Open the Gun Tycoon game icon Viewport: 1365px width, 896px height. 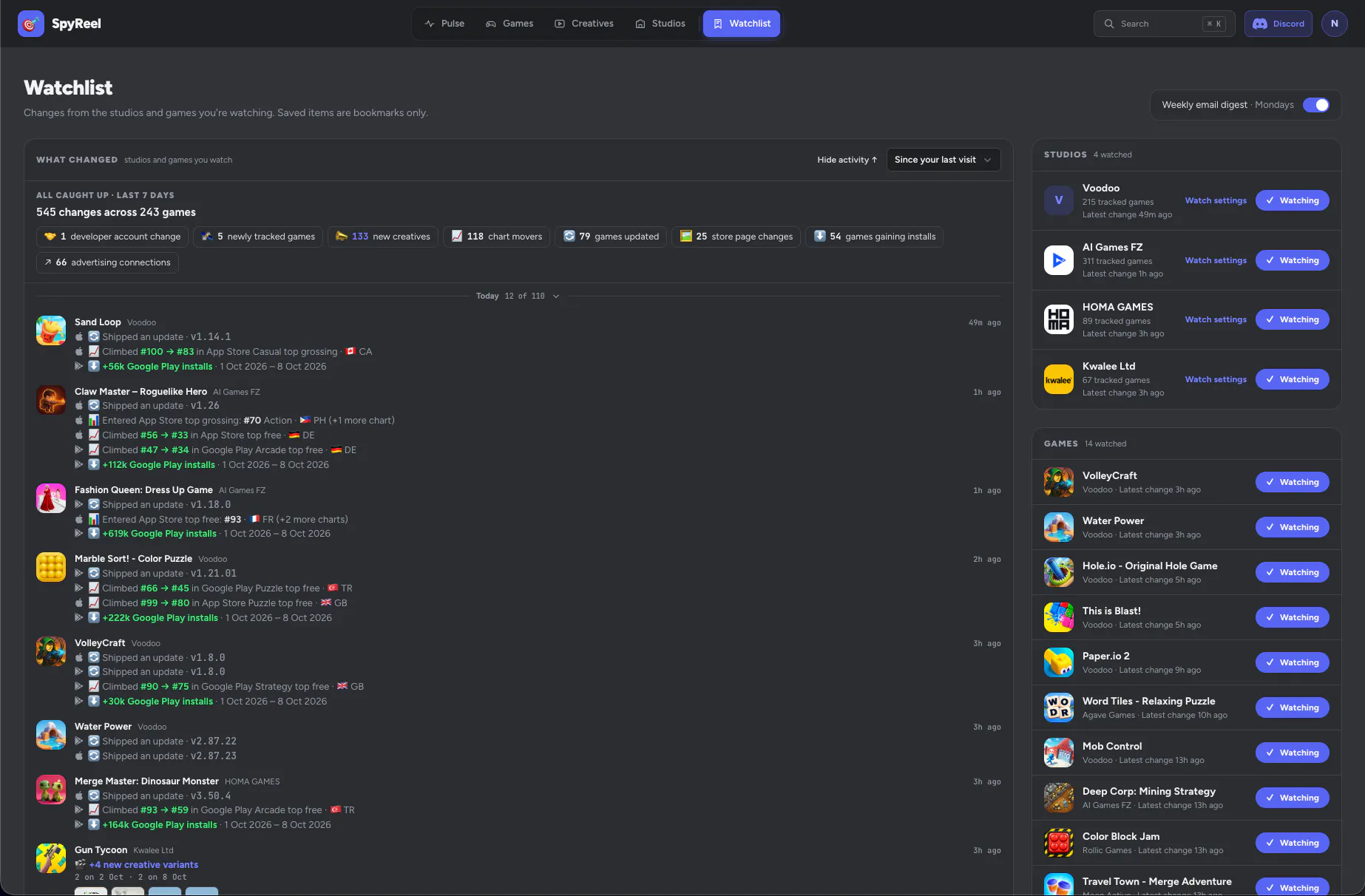pyautogui.click(x=51, y=858)
